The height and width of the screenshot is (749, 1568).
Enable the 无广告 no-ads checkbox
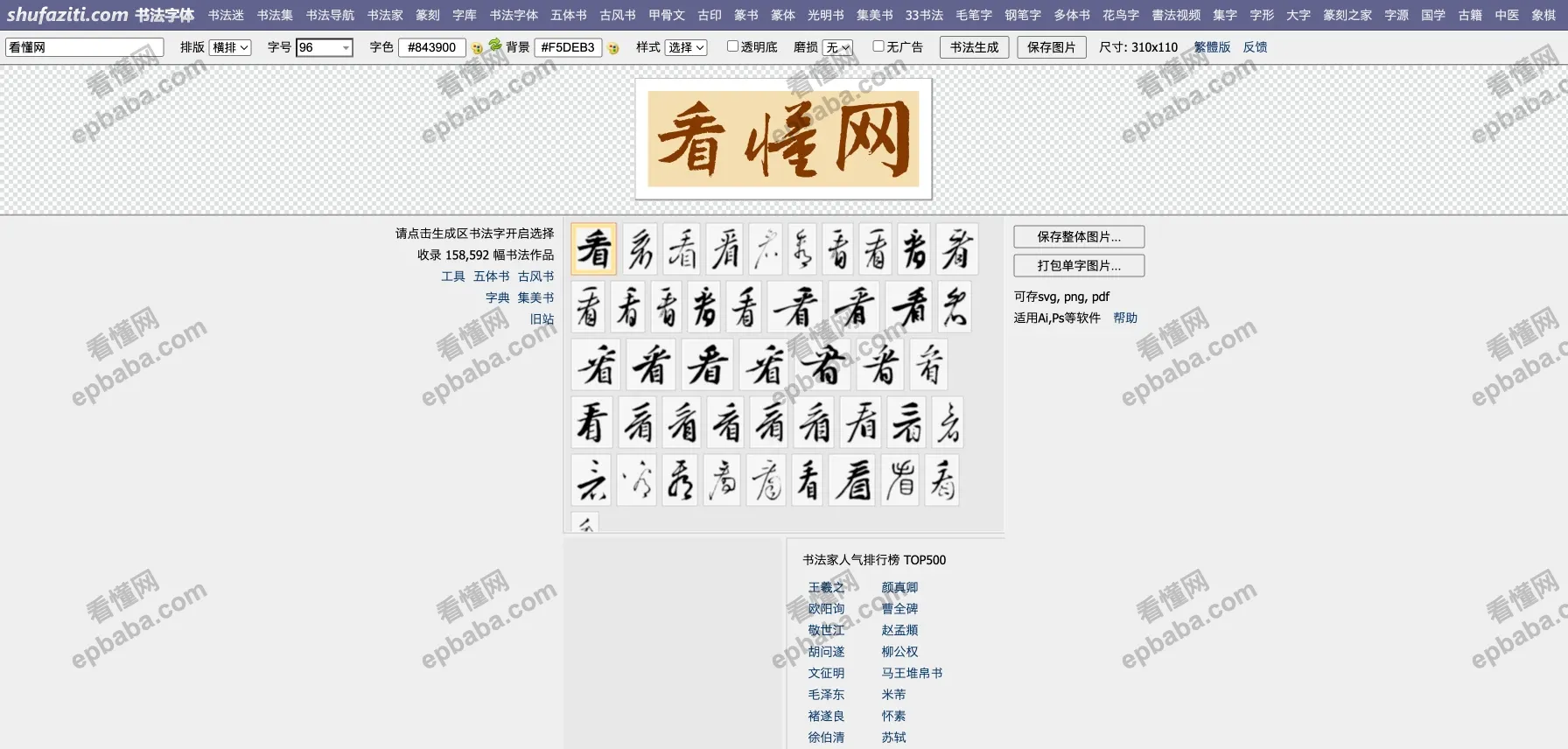pyautogui.click(x=878, y=46)
